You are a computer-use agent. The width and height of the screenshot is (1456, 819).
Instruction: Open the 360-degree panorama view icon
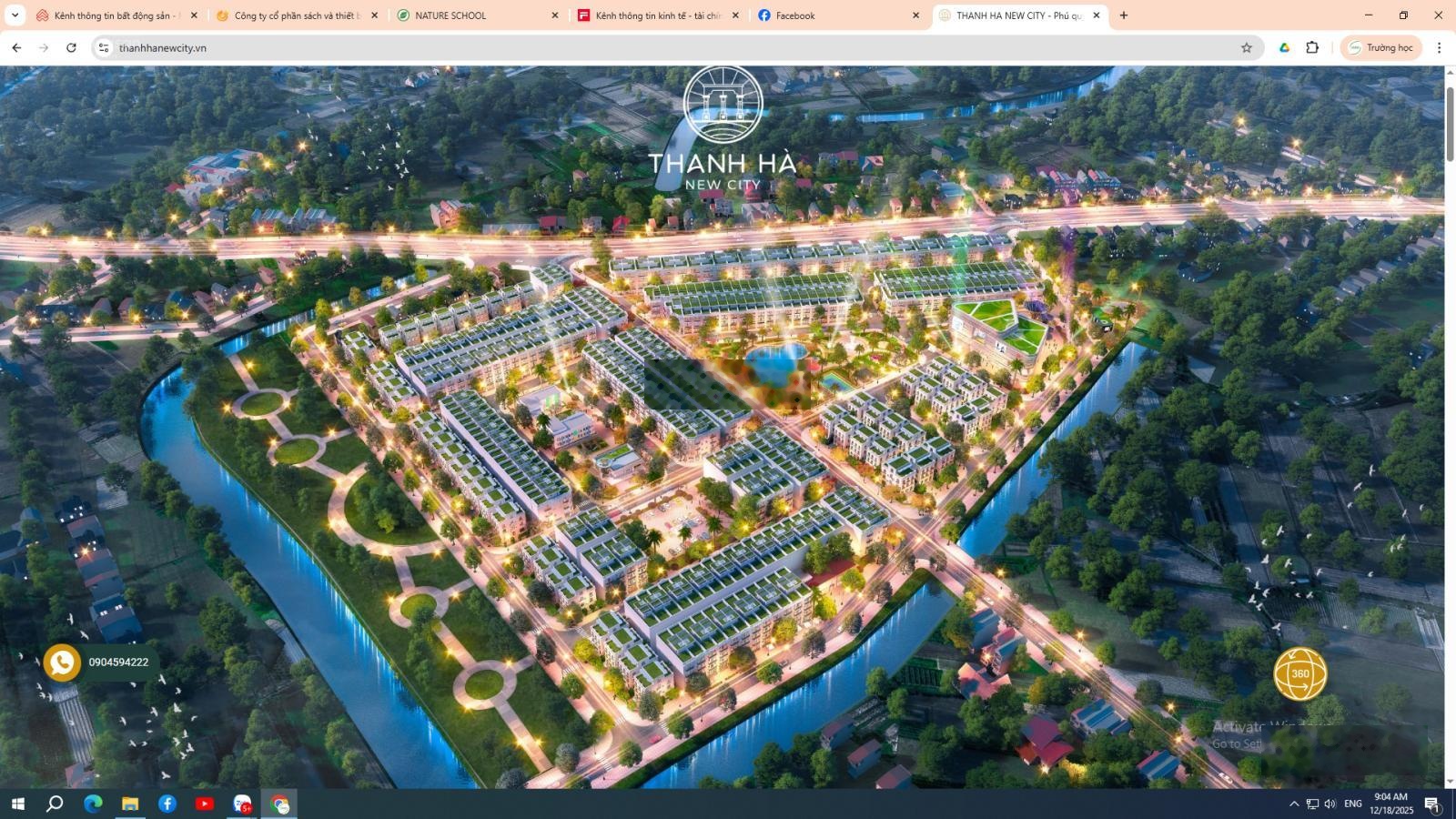coord(1300,674)
